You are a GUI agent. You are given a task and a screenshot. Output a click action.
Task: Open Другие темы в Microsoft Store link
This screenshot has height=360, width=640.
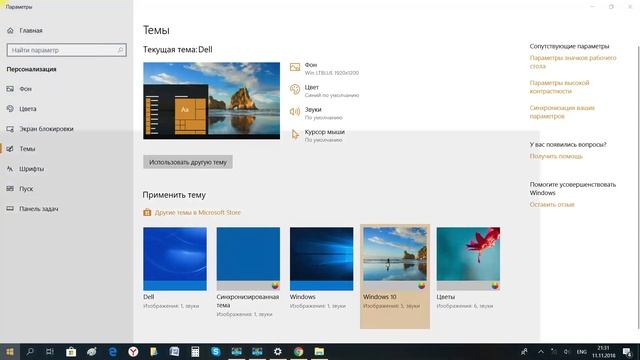198,212
